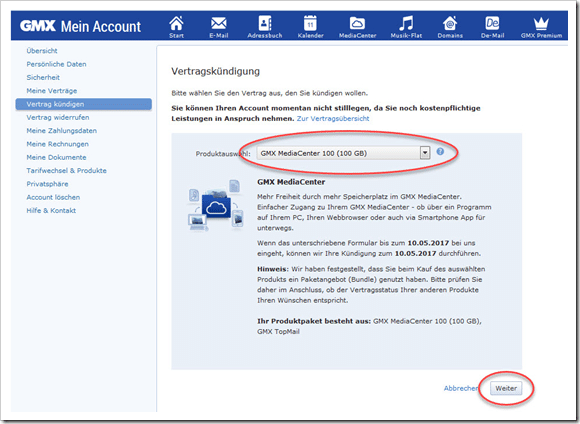Click the blue help icon beside Produktauswahl

pos(440,151)
